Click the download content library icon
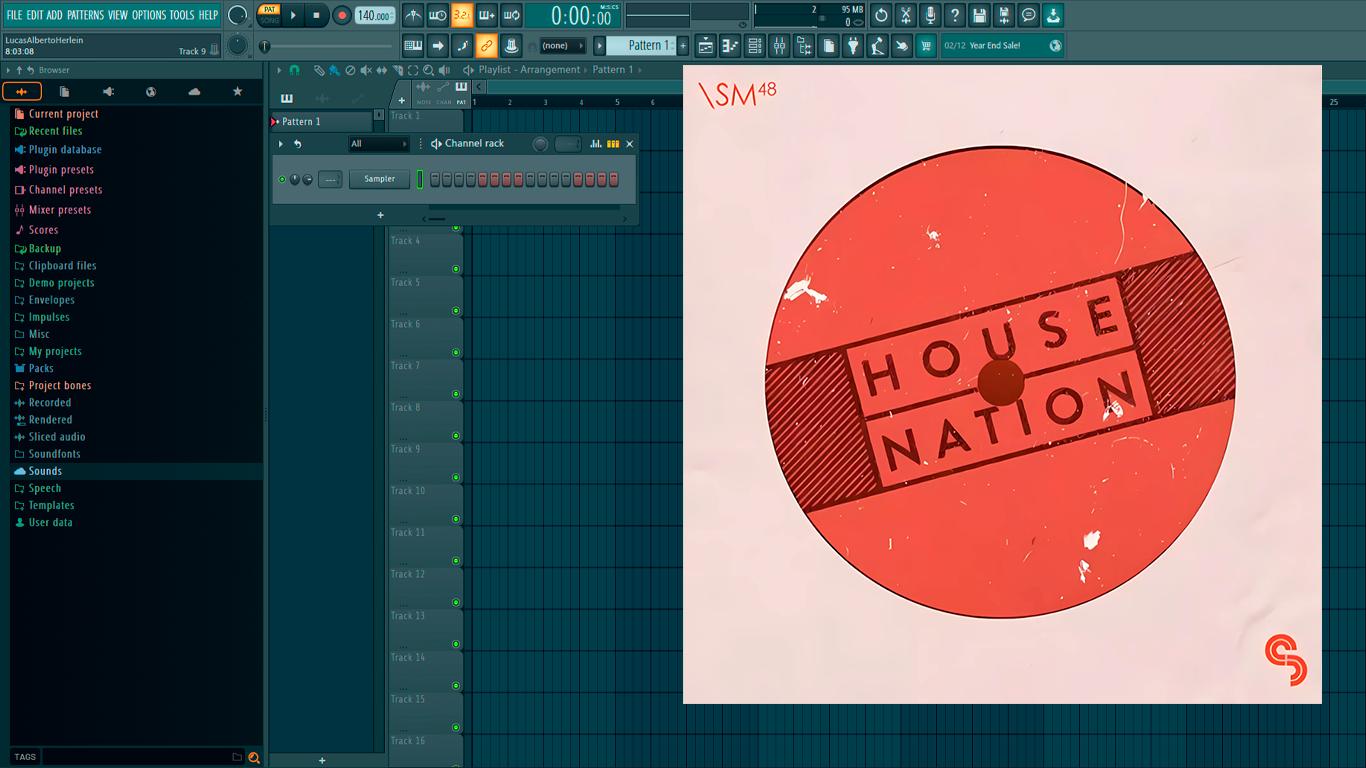This screenshot has height=768, width=1366. point(1053,15)
